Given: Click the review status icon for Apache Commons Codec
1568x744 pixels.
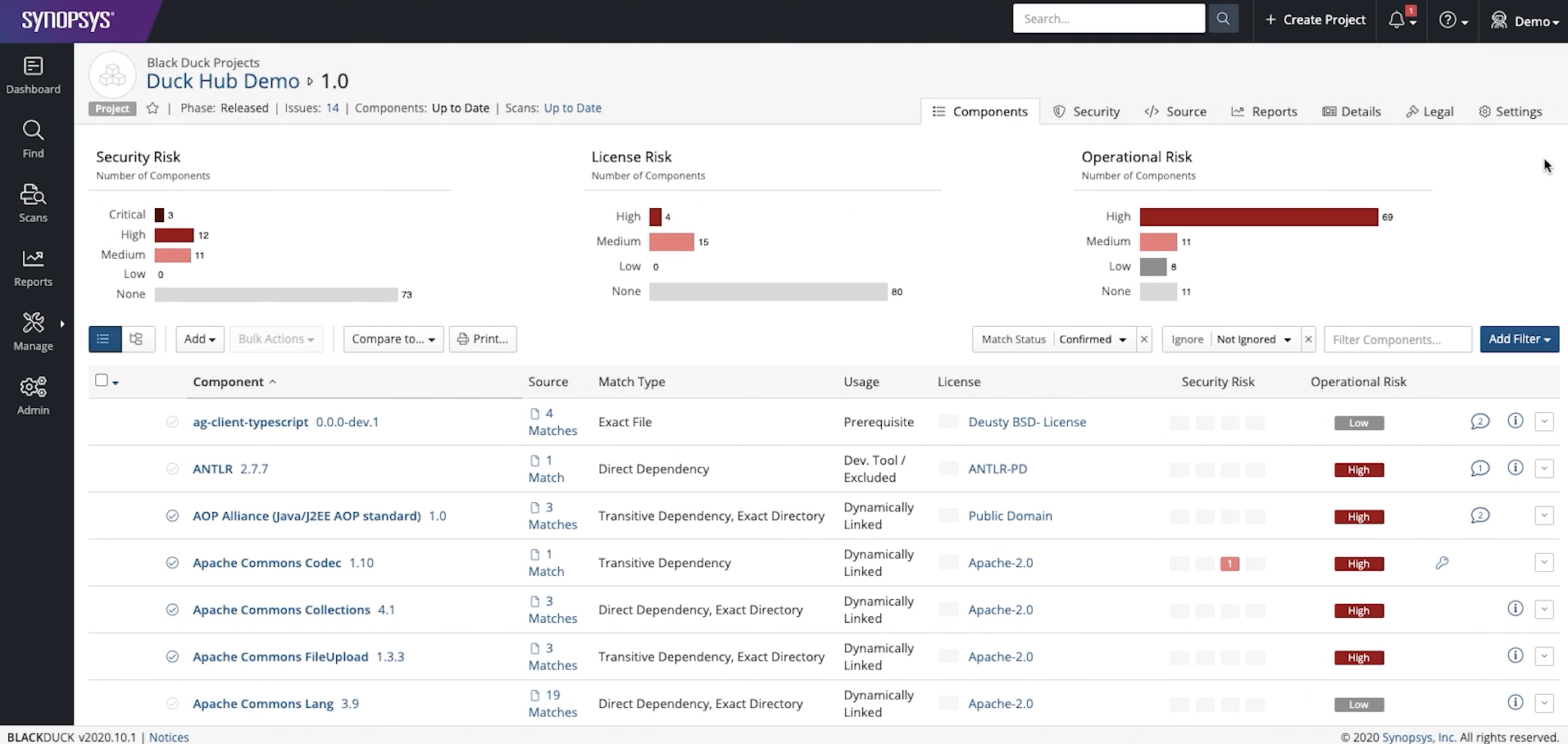Looking at the screenshot, I should point(172,563).
